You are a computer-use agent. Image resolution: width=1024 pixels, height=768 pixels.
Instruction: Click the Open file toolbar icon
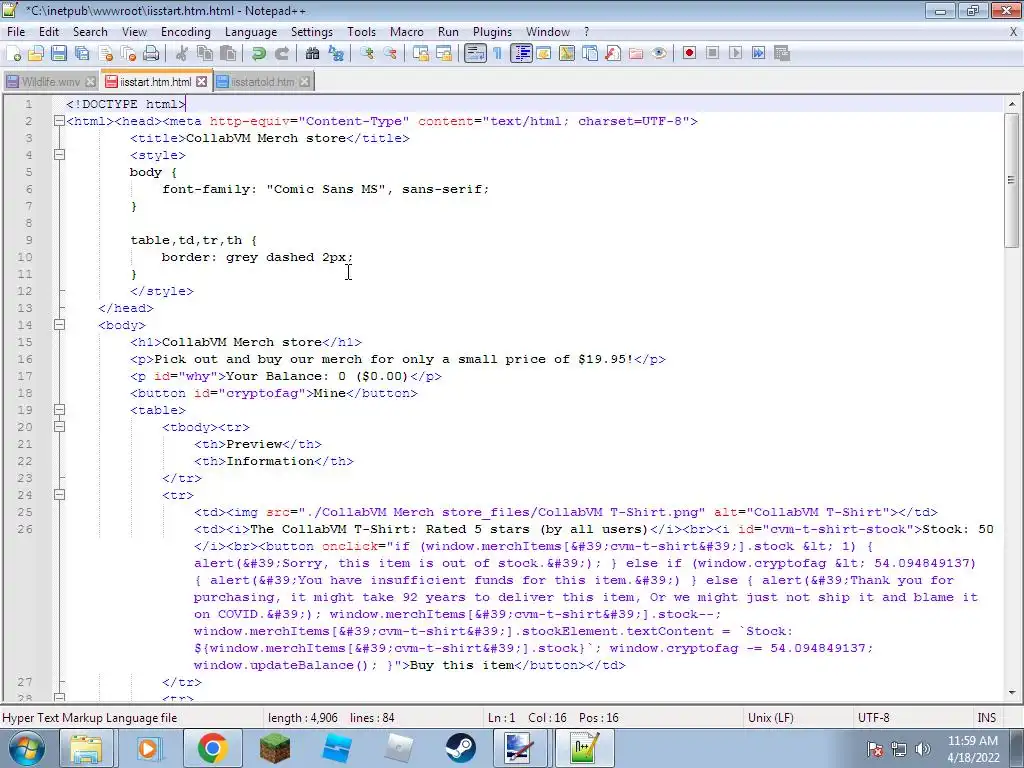36,54
